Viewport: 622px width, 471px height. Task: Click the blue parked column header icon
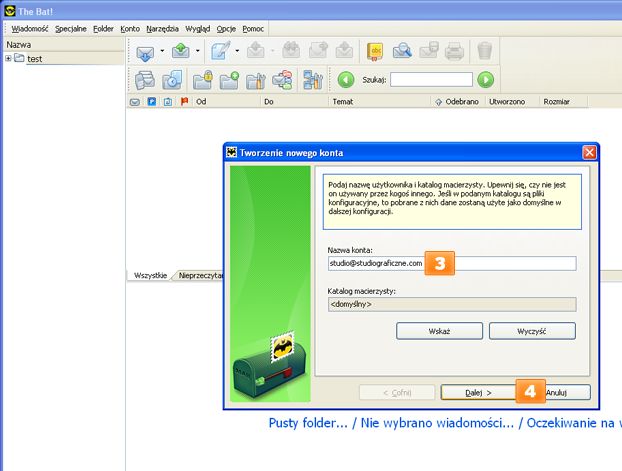coord(152,102)
